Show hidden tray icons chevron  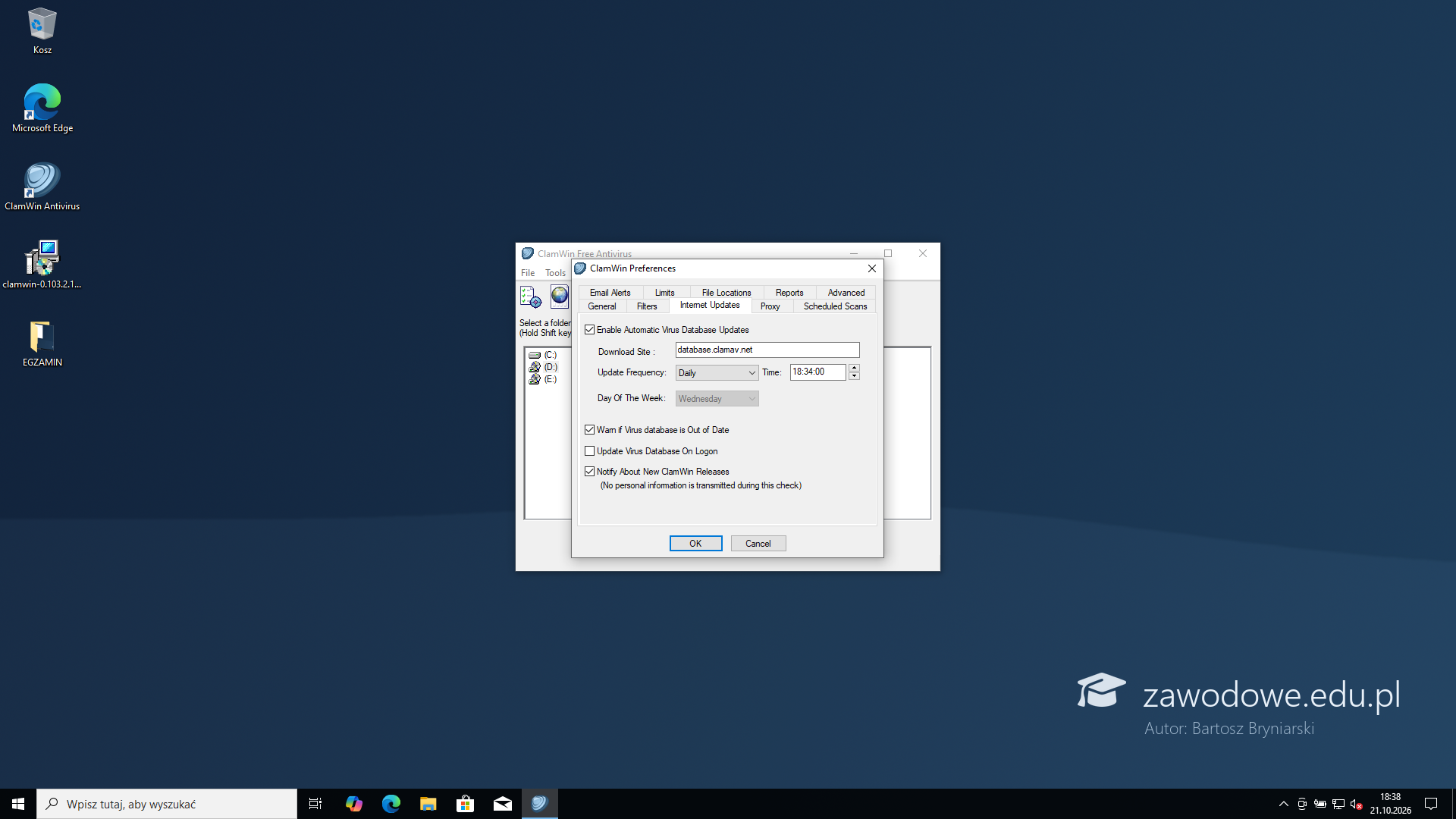point(1283,804)
